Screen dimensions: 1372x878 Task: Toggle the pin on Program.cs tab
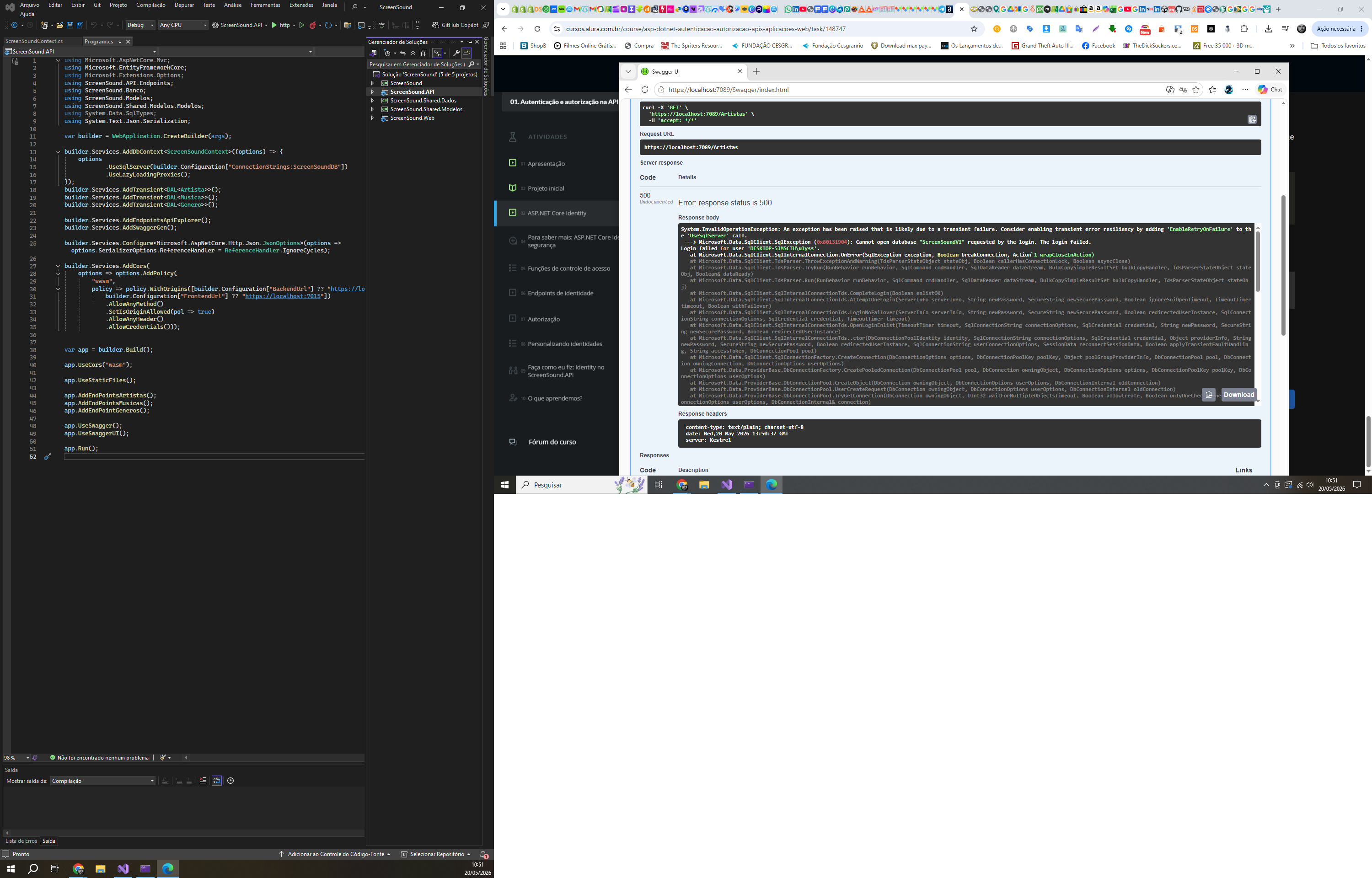tap(119, 42)
